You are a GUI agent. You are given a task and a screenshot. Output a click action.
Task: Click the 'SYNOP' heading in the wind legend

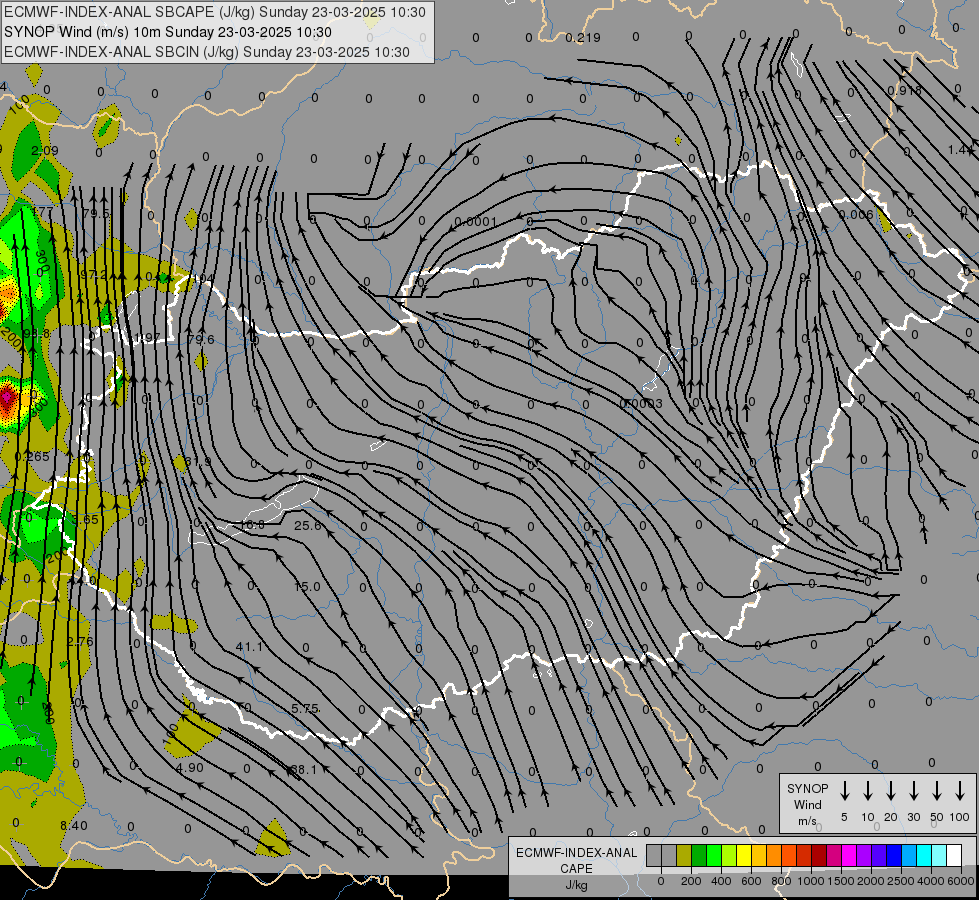coord(807,788)
